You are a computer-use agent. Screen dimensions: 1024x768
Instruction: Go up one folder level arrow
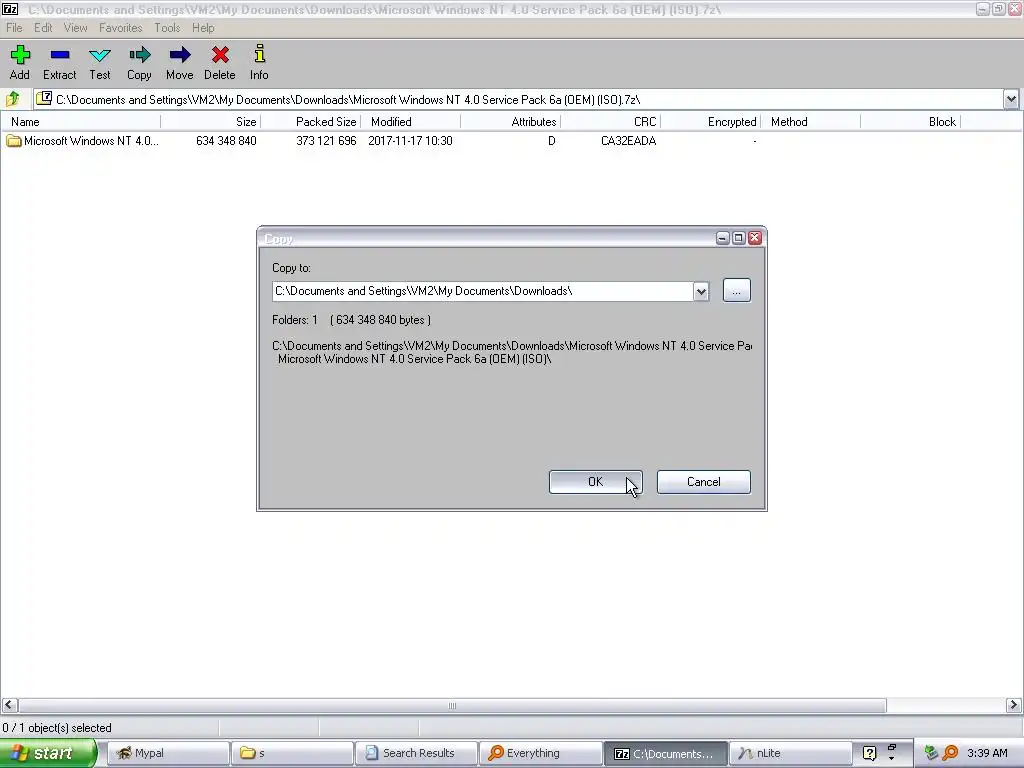pyautogui.click(x=12, y=99)
